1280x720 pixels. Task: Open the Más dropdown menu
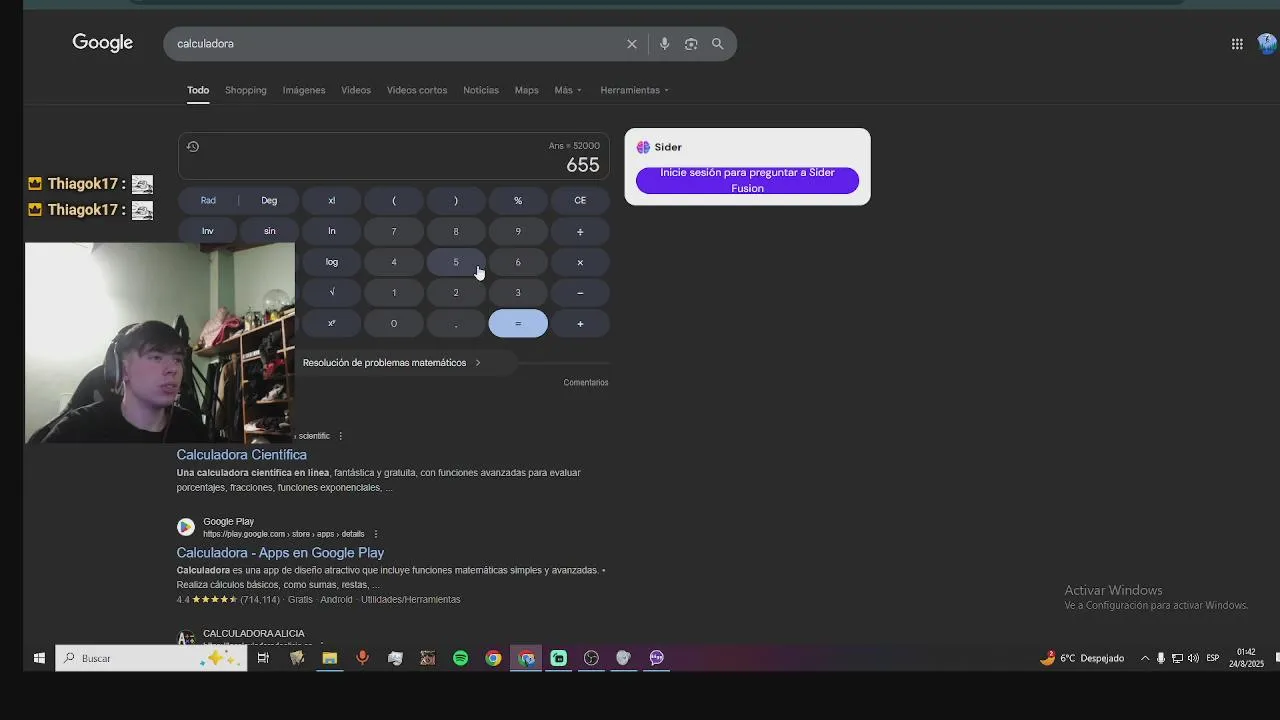568,90
